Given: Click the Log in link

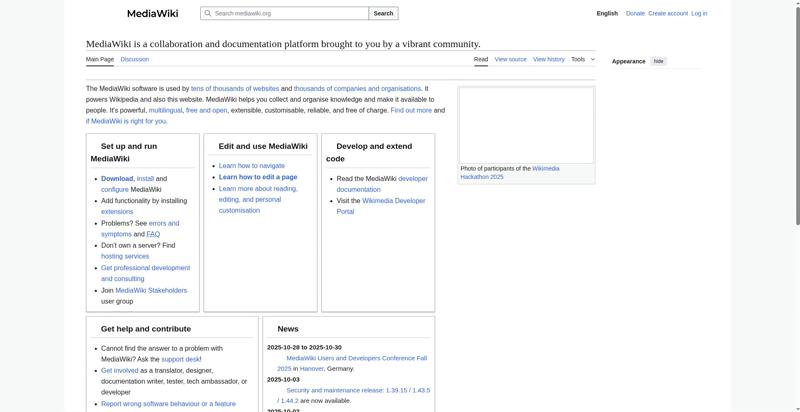Looking at the screenshot, I should click(x=699, y=14).
